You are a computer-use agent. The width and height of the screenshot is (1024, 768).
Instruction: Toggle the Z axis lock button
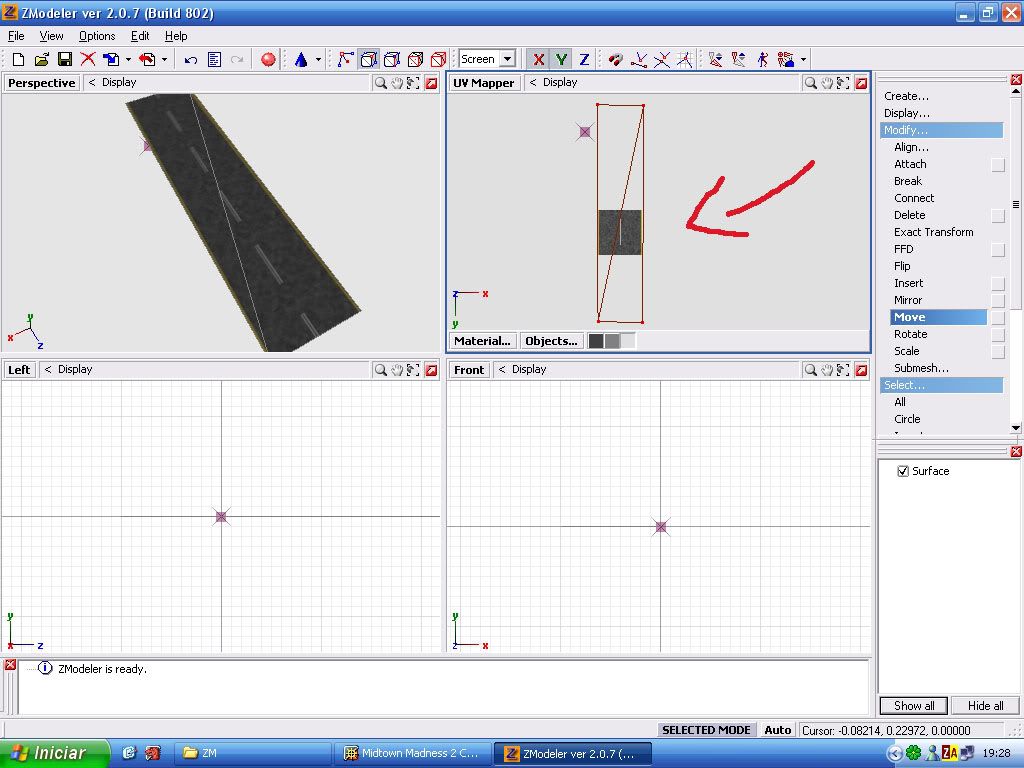tap(584, 60)
